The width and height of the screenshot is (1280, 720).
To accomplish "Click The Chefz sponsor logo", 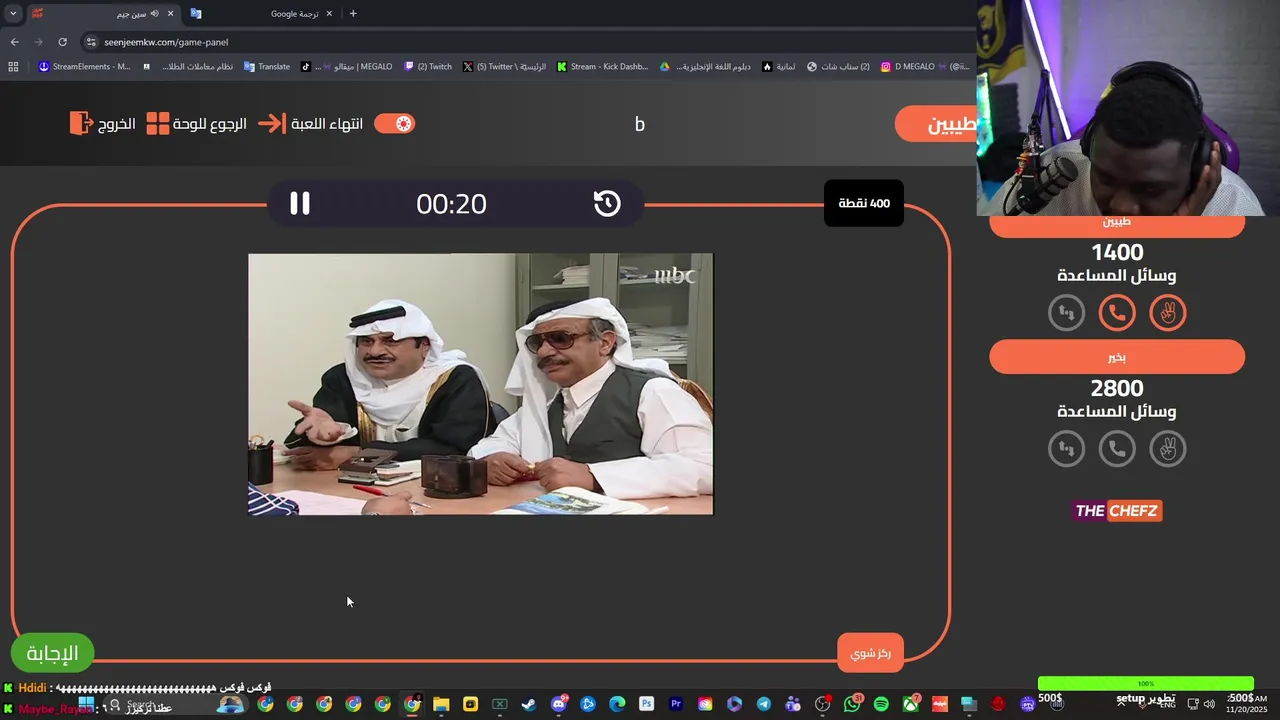I will [x=1117, y=511].
